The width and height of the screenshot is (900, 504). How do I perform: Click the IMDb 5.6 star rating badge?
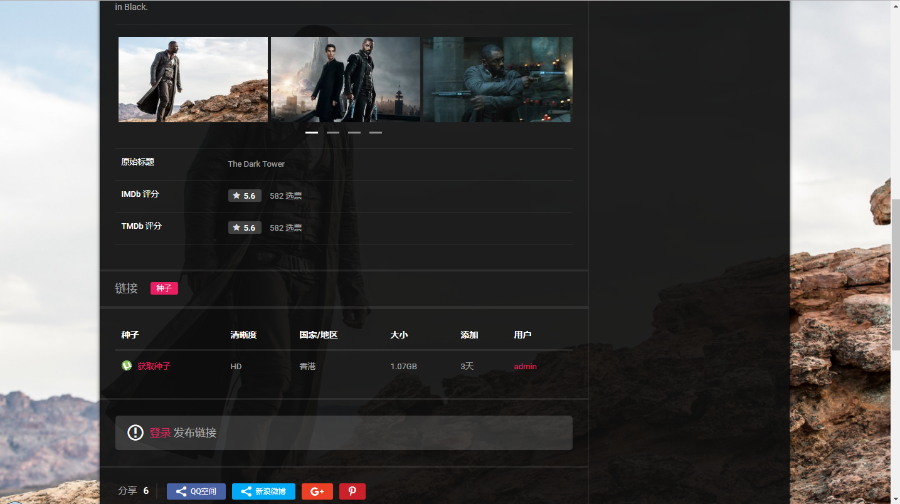pyautogui.click(x=245, y=196)
